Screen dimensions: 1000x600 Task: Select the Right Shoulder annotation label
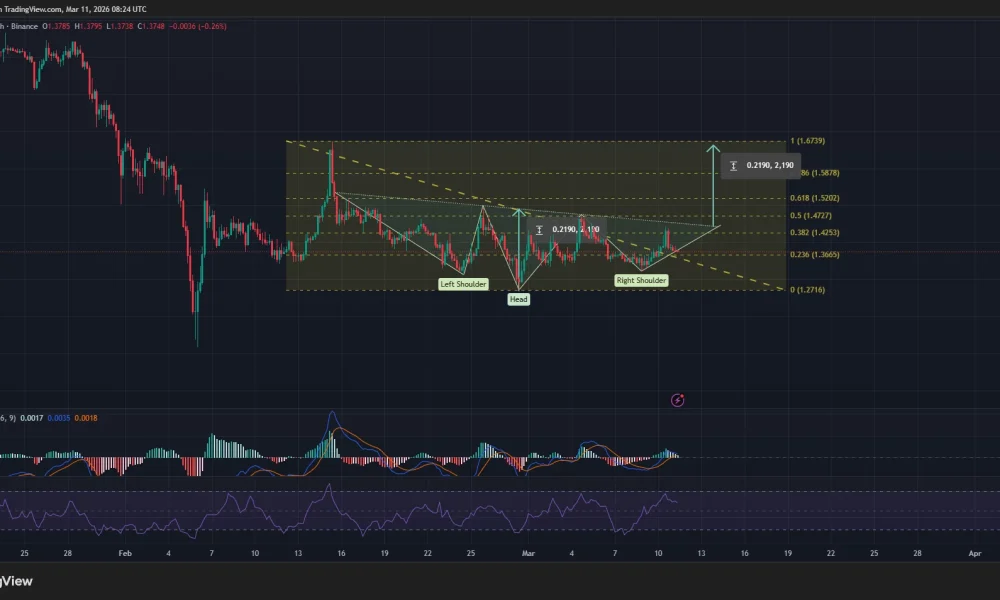(641, 280)
